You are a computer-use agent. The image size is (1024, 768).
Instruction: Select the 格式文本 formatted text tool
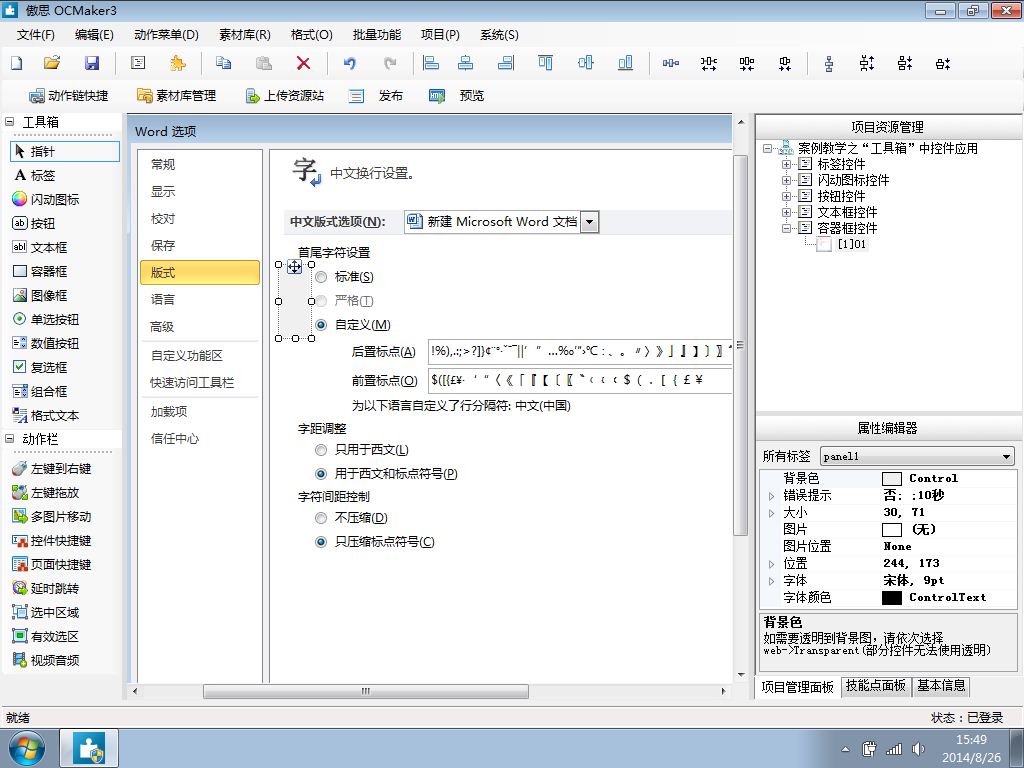46,416
